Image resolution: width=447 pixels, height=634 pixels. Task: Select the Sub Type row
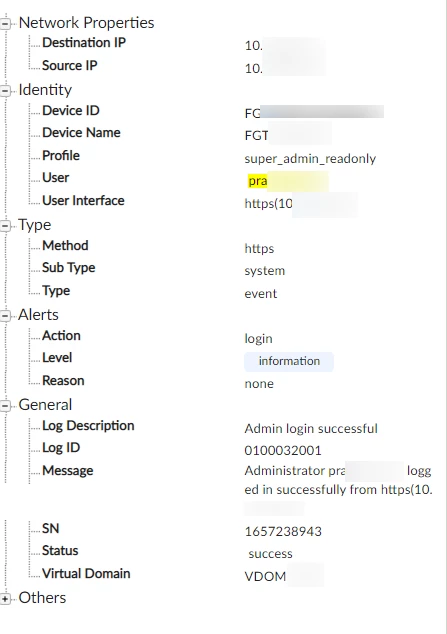(x=224, y=268)
